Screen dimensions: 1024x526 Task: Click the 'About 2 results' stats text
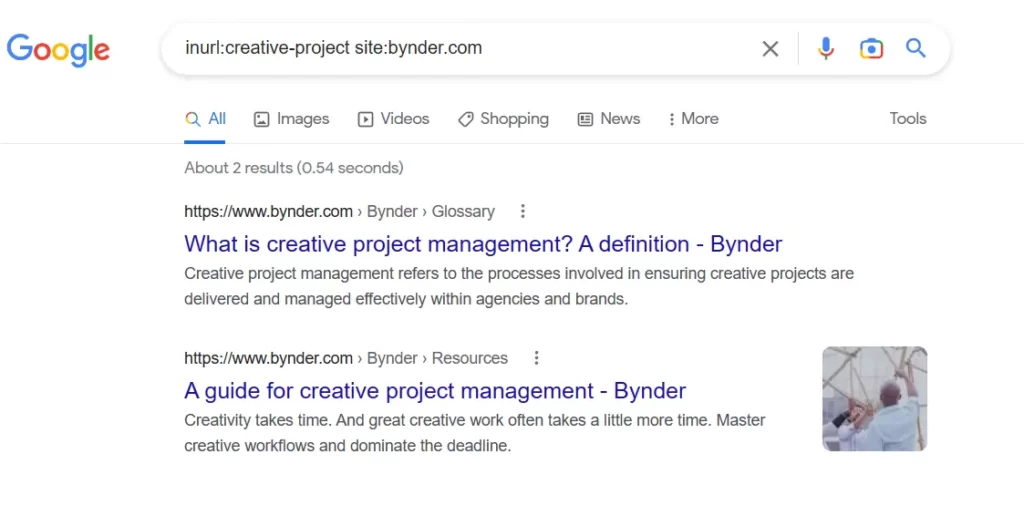tap(294, 168)
